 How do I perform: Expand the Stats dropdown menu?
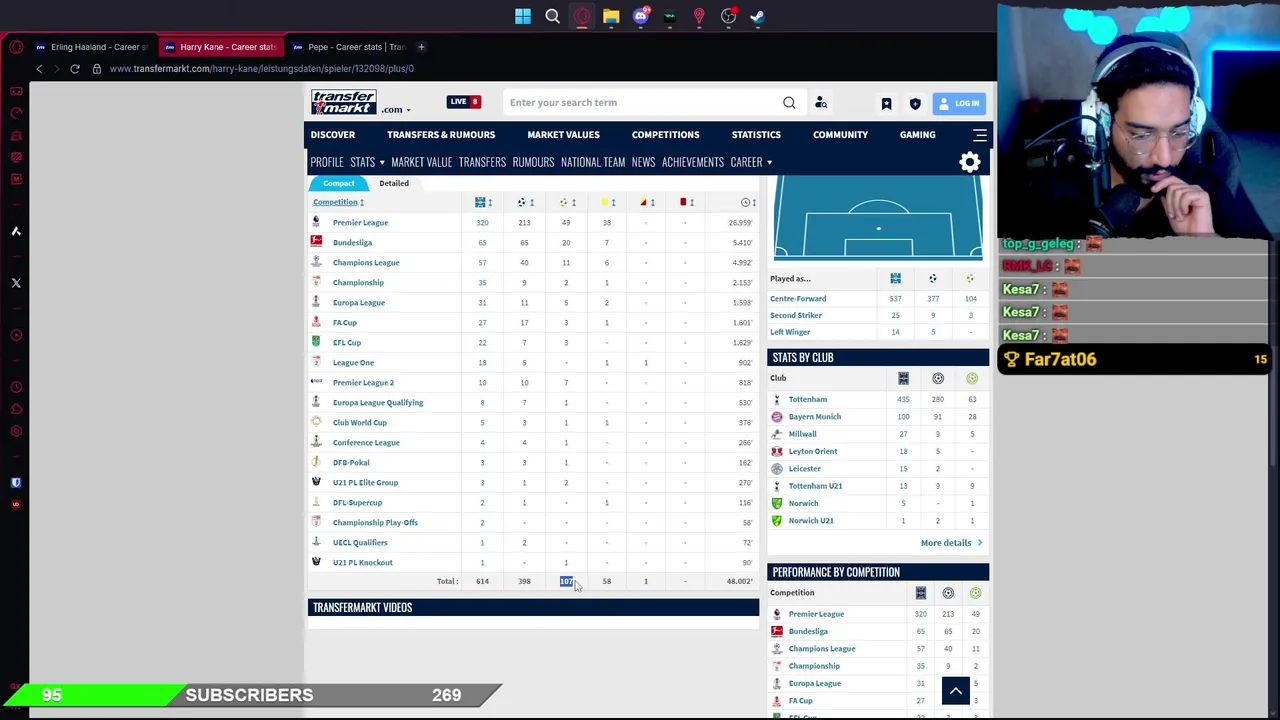coord(367,162)
